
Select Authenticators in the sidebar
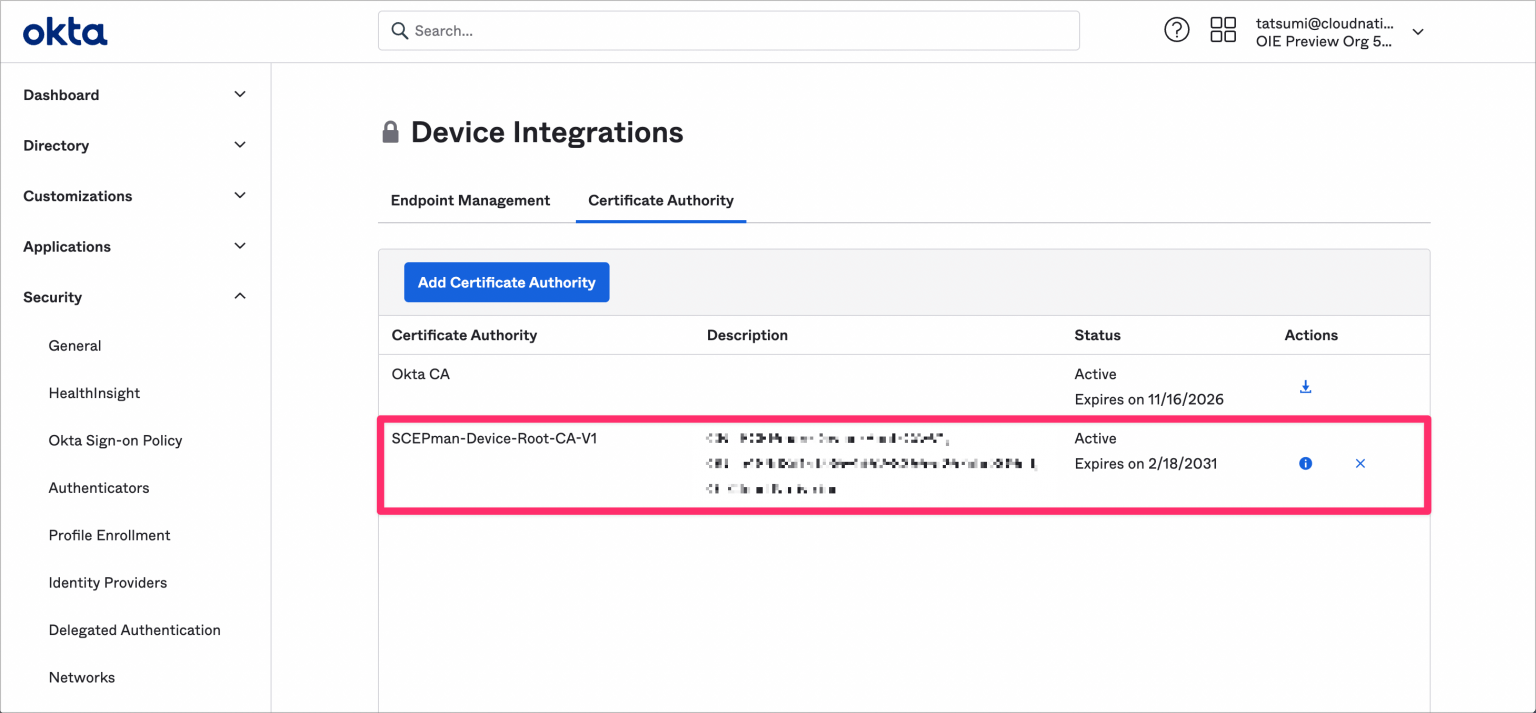tap(98, 487)
